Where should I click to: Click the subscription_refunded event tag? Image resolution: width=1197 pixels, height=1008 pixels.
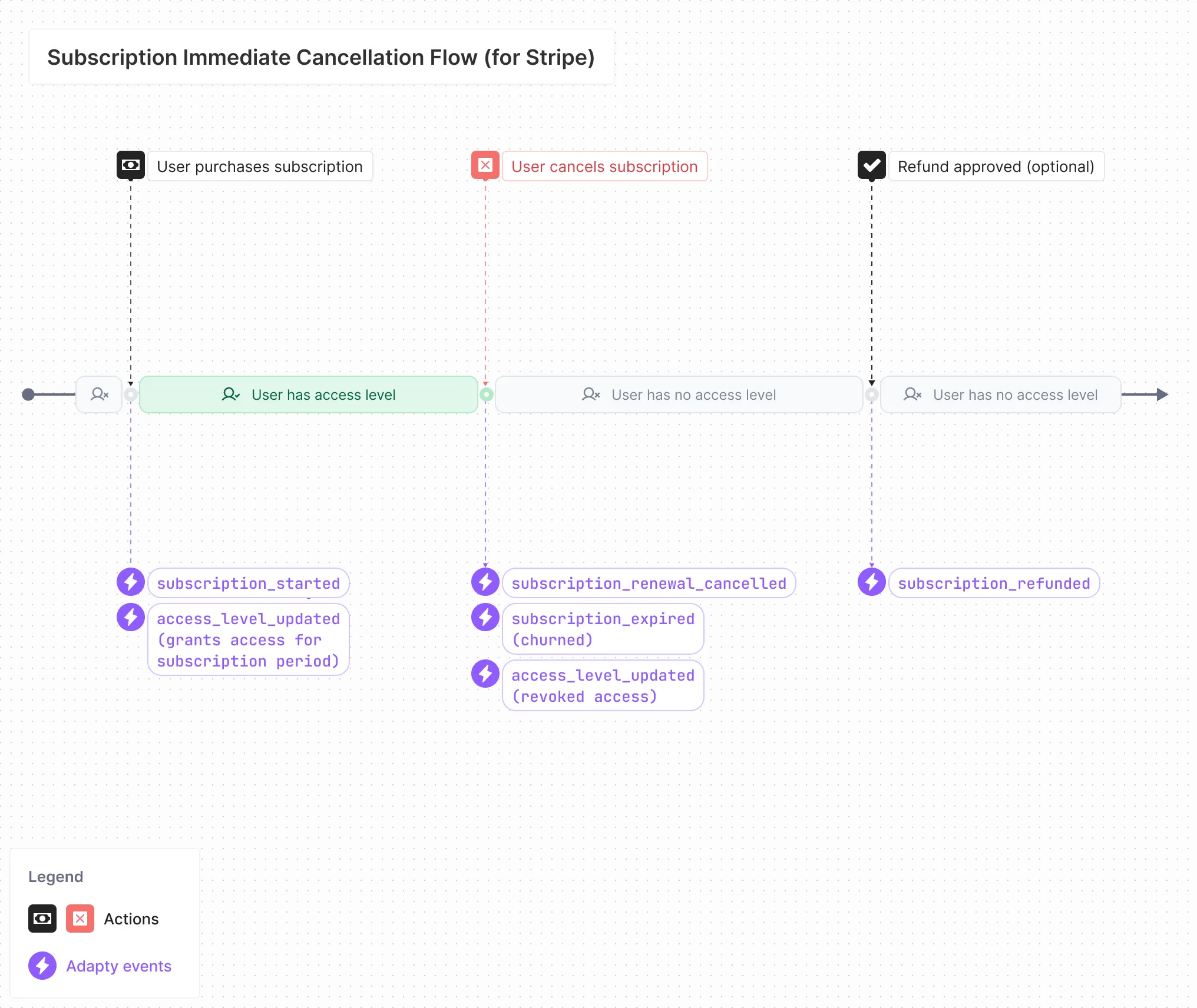(994, 583)
